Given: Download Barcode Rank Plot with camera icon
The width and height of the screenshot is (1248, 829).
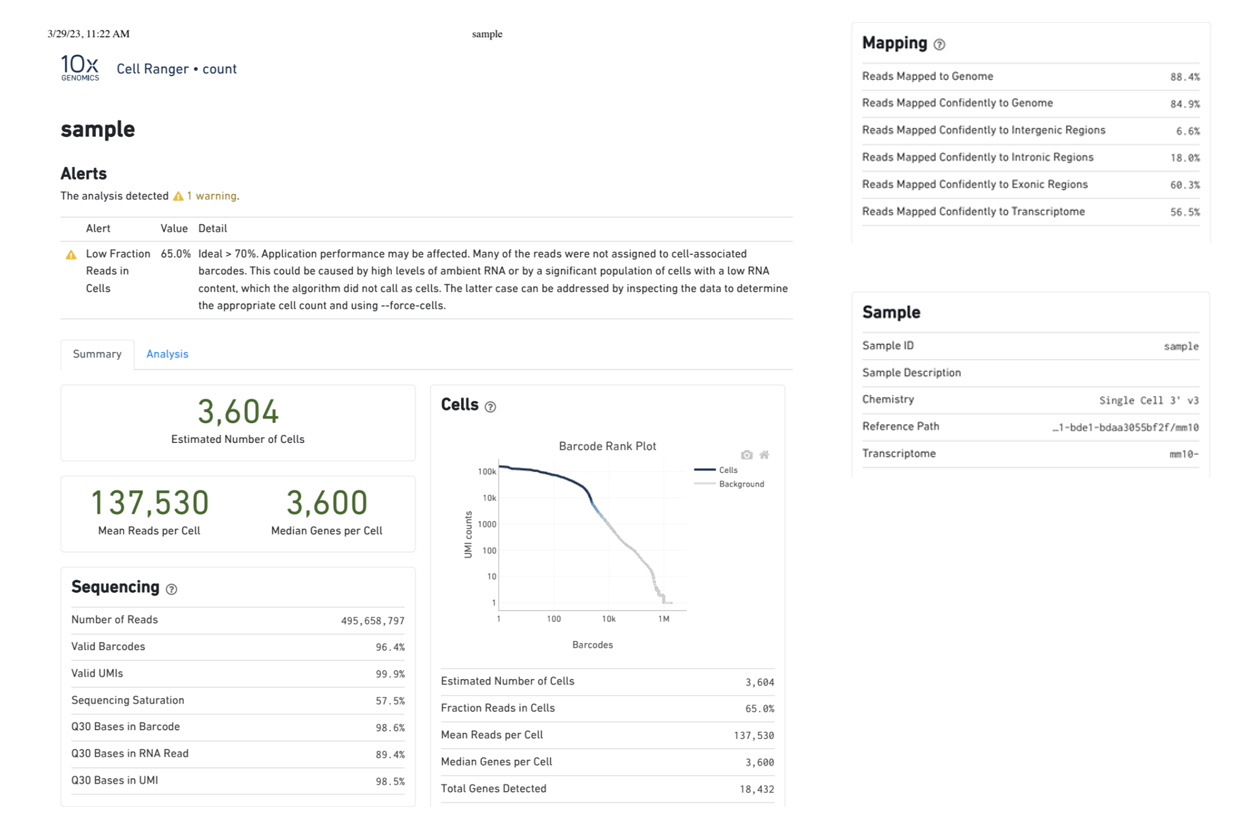Looking at the screenshot, I should click(x=746, y=455).
